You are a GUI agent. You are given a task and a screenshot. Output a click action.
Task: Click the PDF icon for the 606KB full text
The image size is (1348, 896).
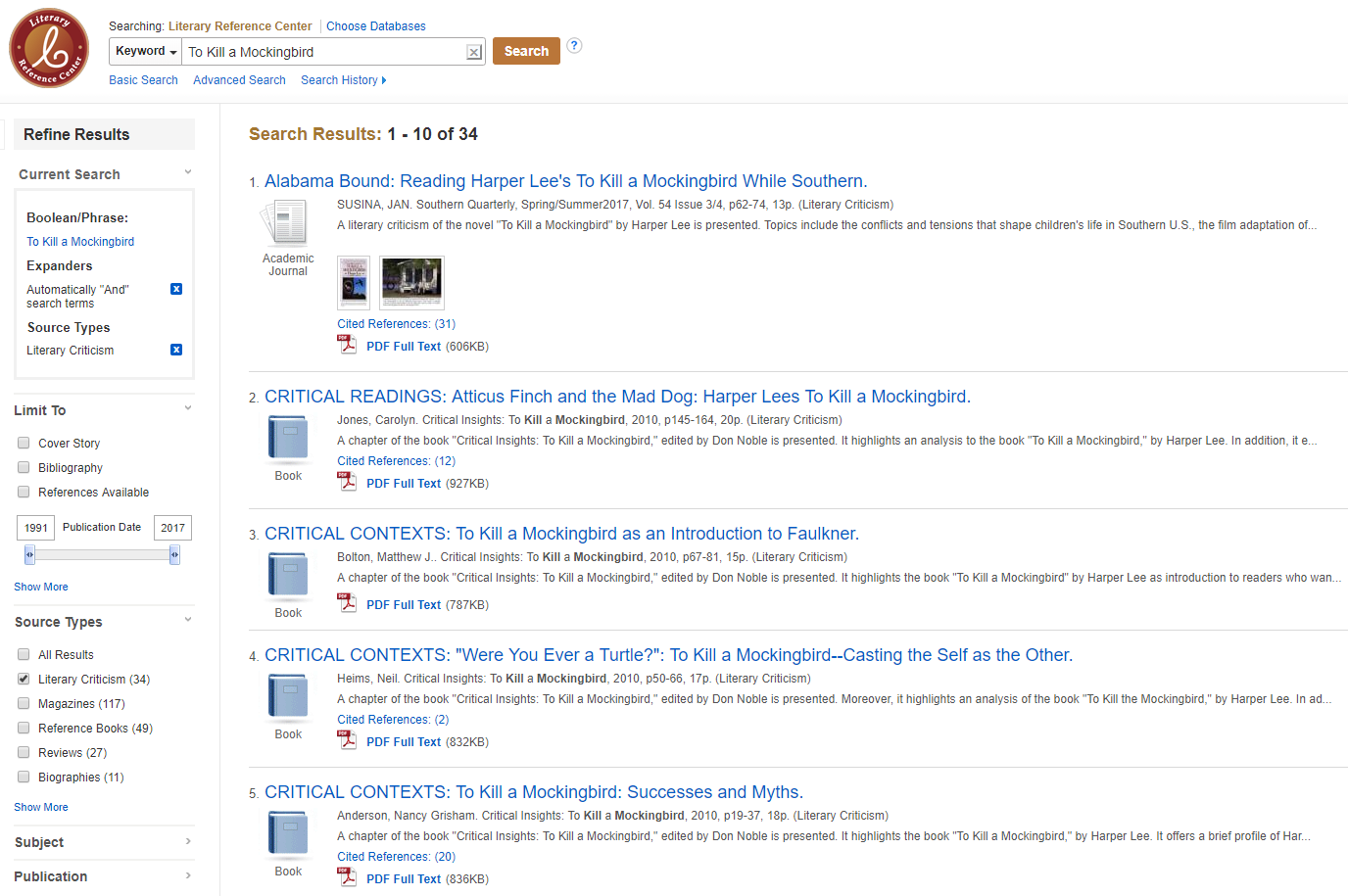click(x=348, y=345)
